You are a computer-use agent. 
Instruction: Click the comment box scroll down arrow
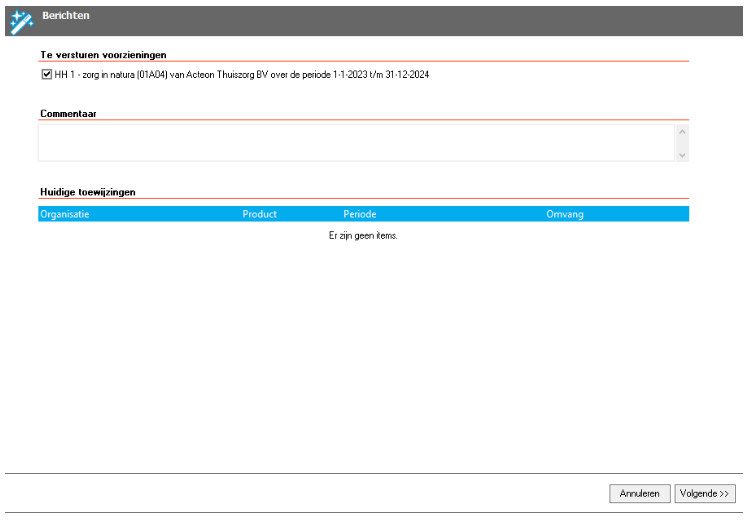point(682,154)
